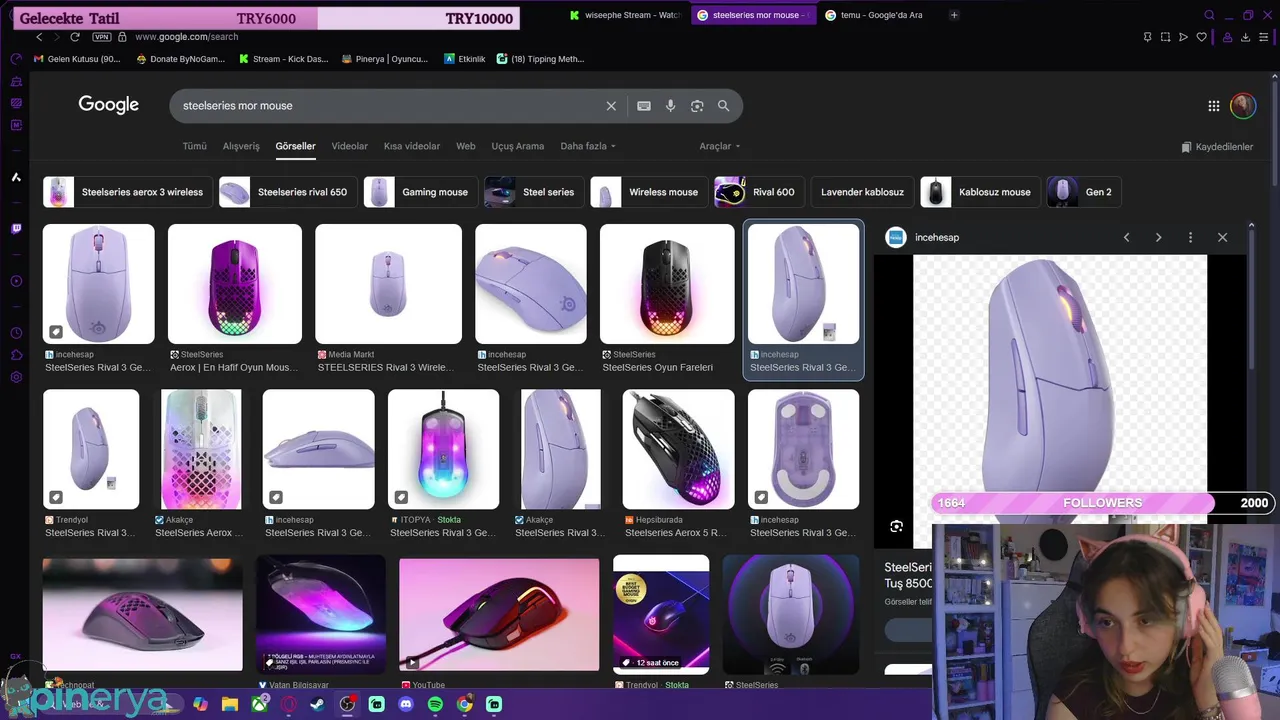
Task: Switch to the Alışveriş tab
Action: (x=241, y=146)
